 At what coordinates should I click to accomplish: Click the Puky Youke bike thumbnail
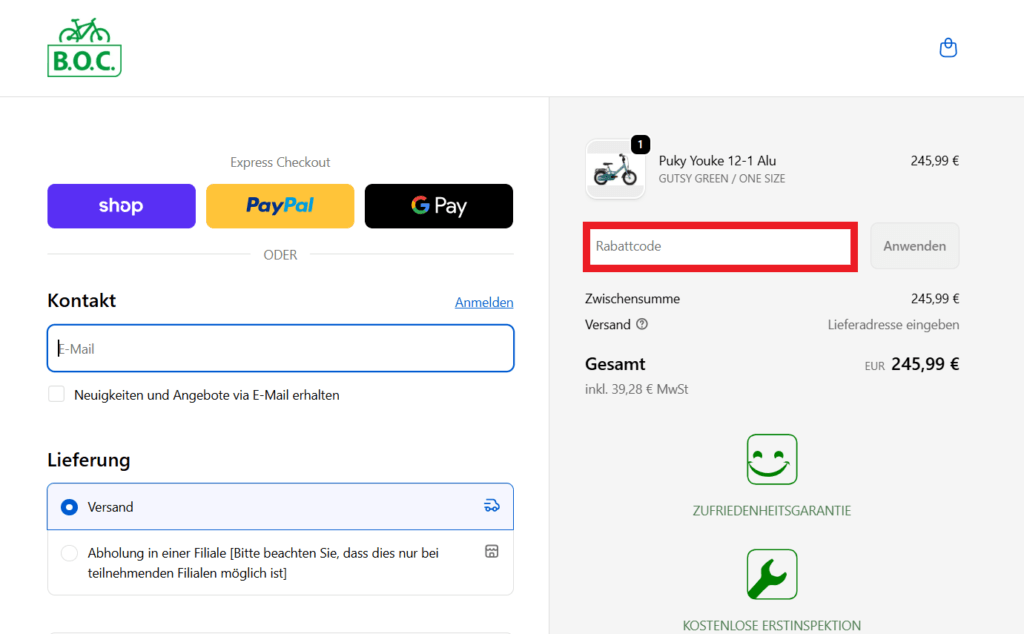614,170
